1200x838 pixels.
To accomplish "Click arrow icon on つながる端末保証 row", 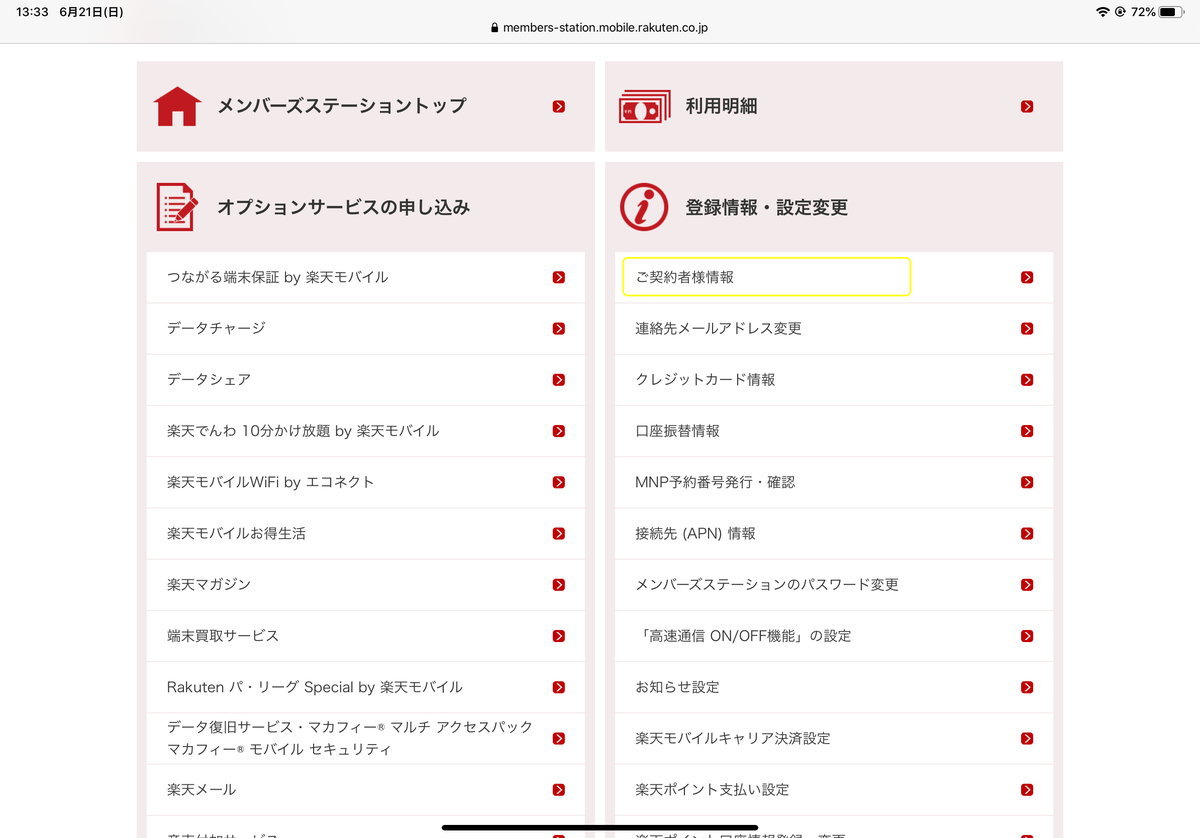I will click(x=559, y=277).
